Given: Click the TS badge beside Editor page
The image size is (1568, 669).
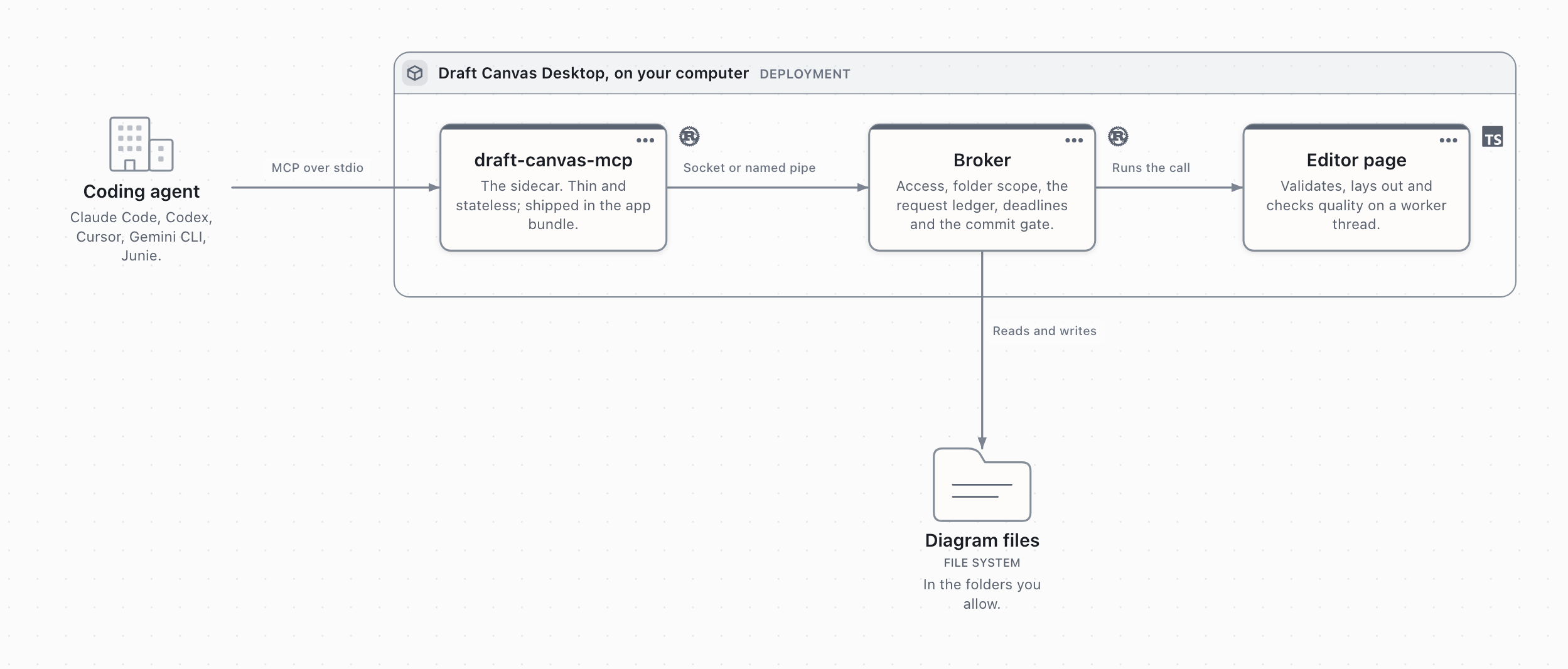Looking at the screenshot, I should (1492, 137).
